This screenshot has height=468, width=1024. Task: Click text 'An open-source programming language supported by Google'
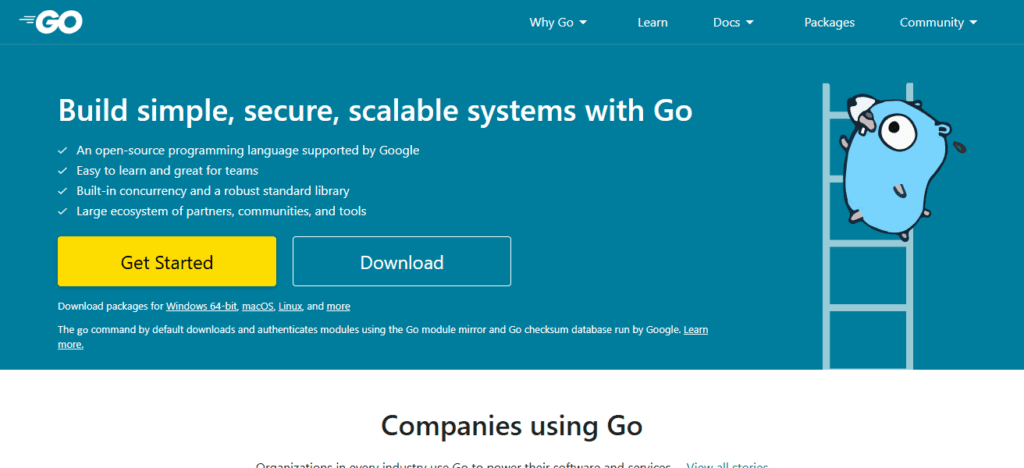click(248, 150)
